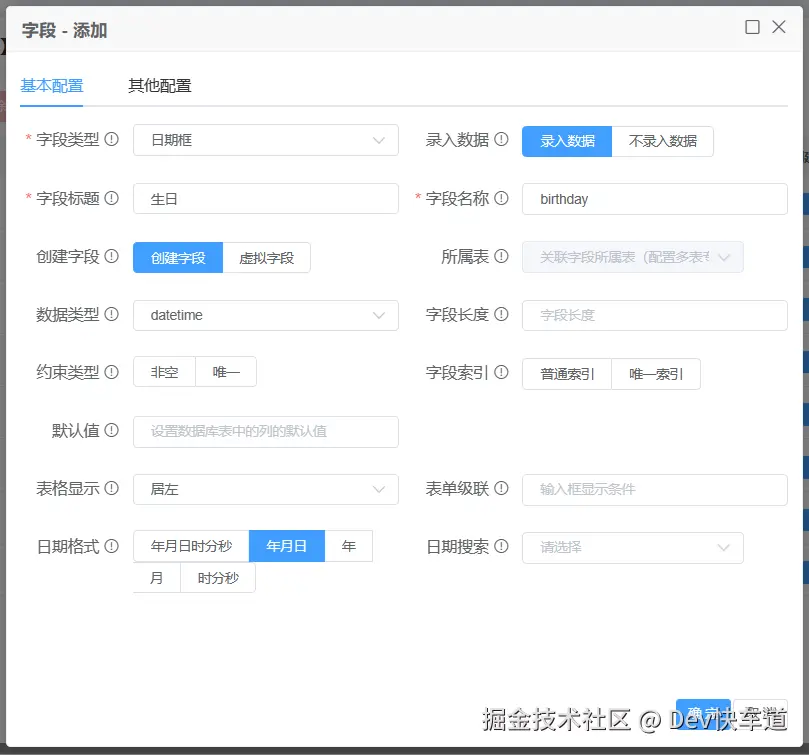Enable 普通索引 for the field

[x=567, y=374]
